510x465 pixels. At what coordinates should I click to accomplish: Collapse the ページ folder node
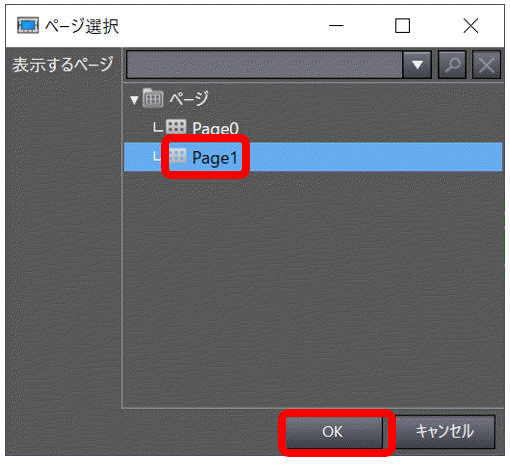click(134, 100)
